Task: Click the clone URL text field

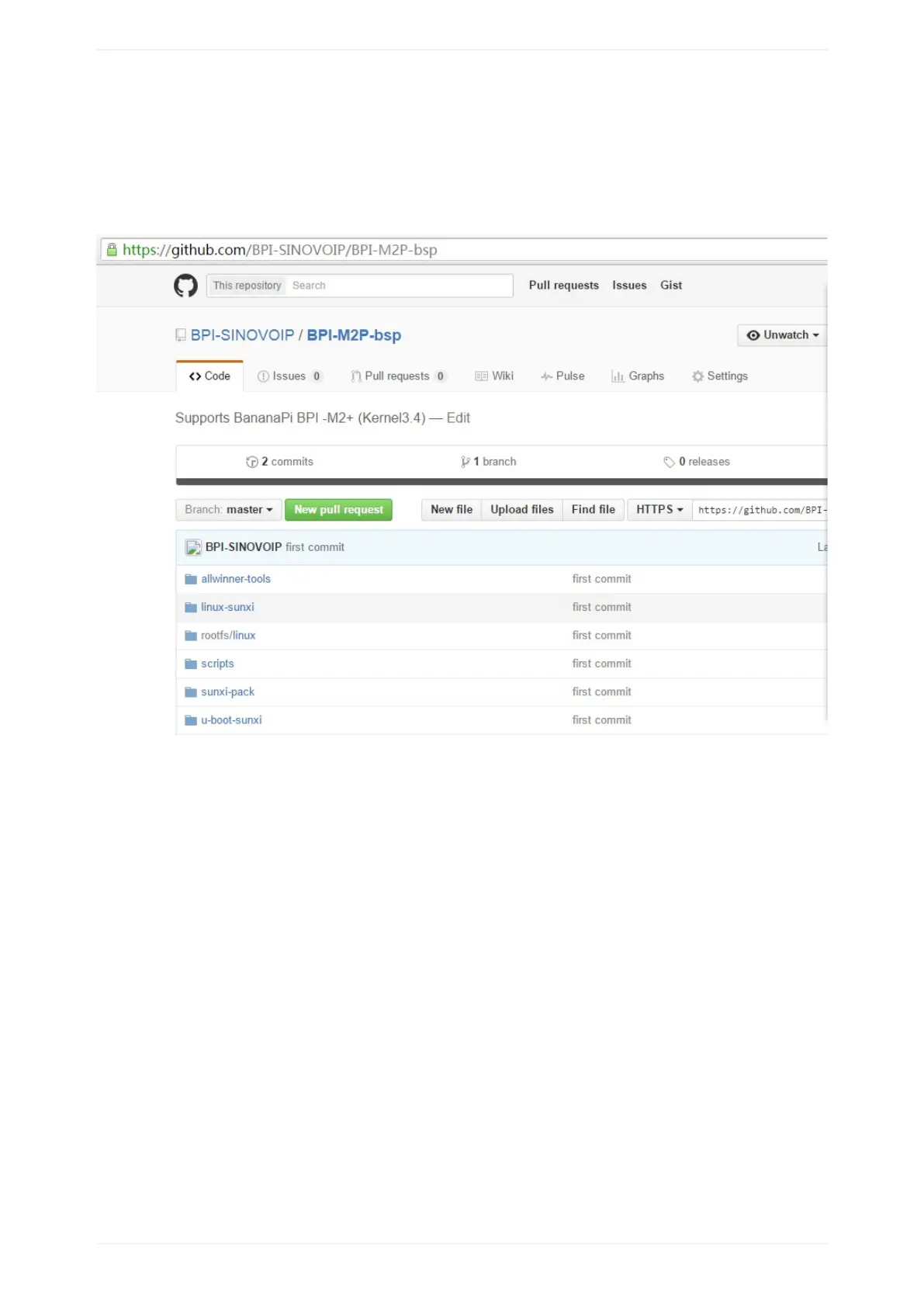Action: point(760,510)
